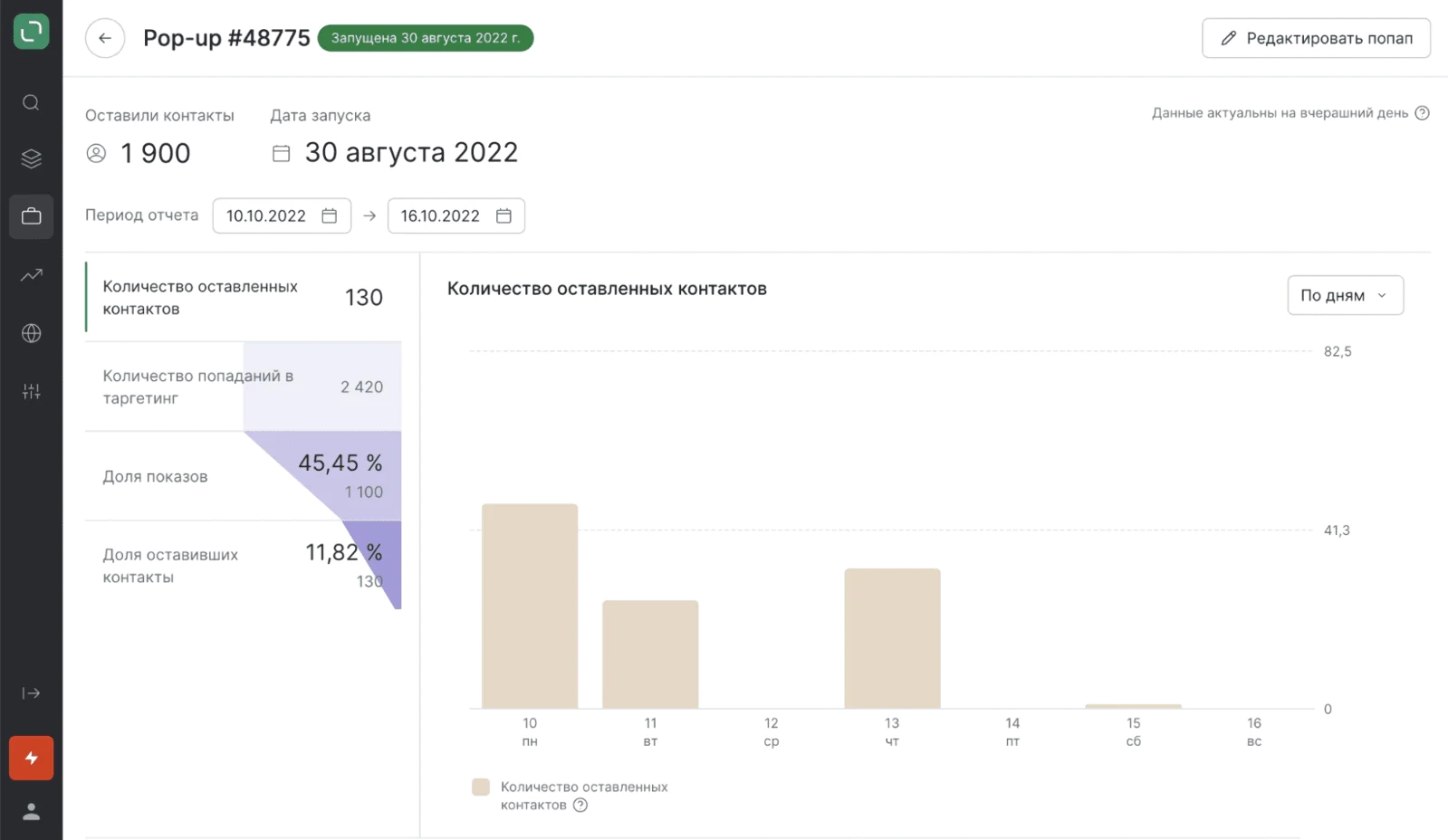1448x840 pixels.
Task: Click the '1 900' contacts total value
Action: [156, 153]
